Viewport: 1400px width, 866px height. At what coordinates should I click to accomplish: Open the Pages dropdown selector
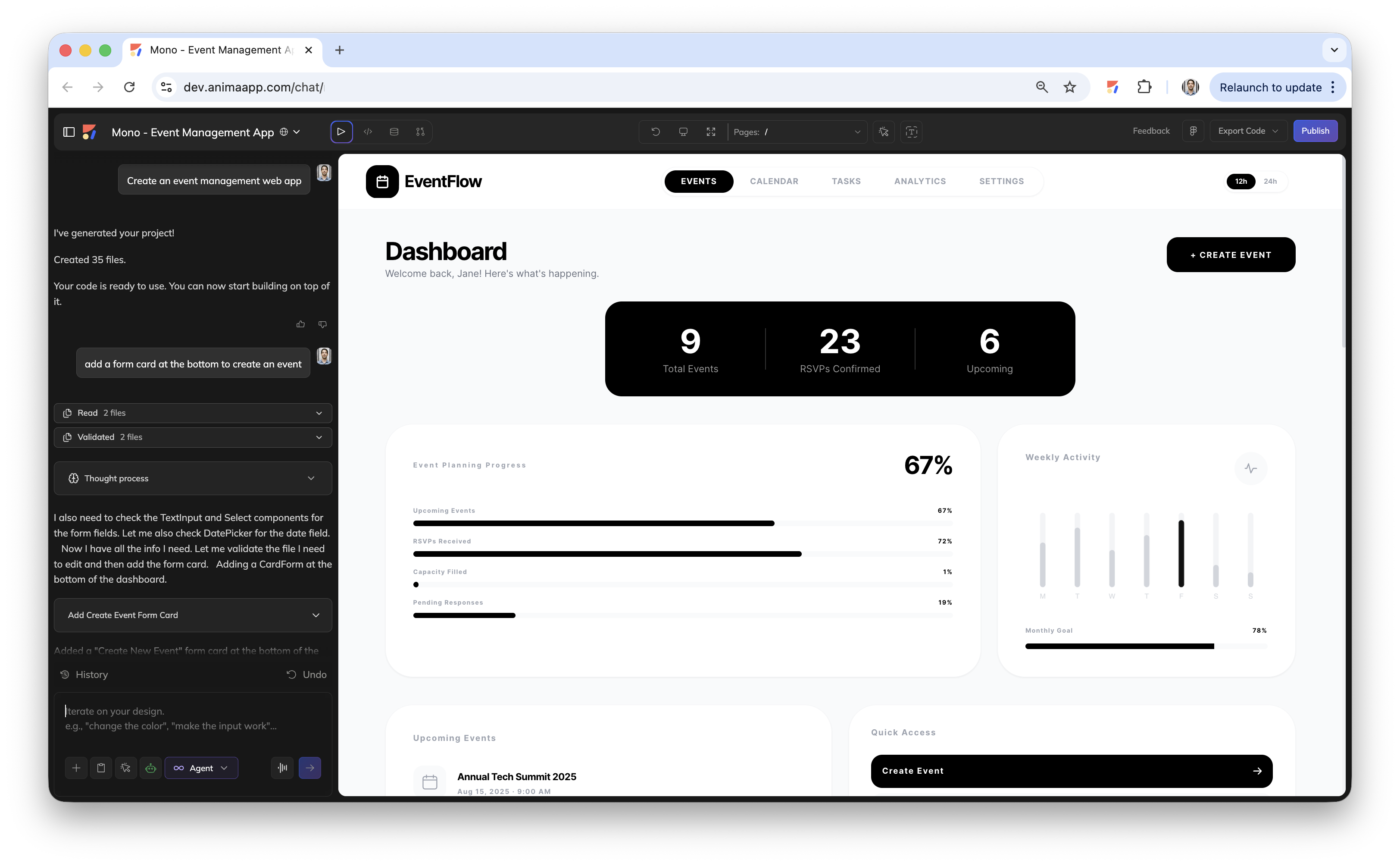(797, 132)
